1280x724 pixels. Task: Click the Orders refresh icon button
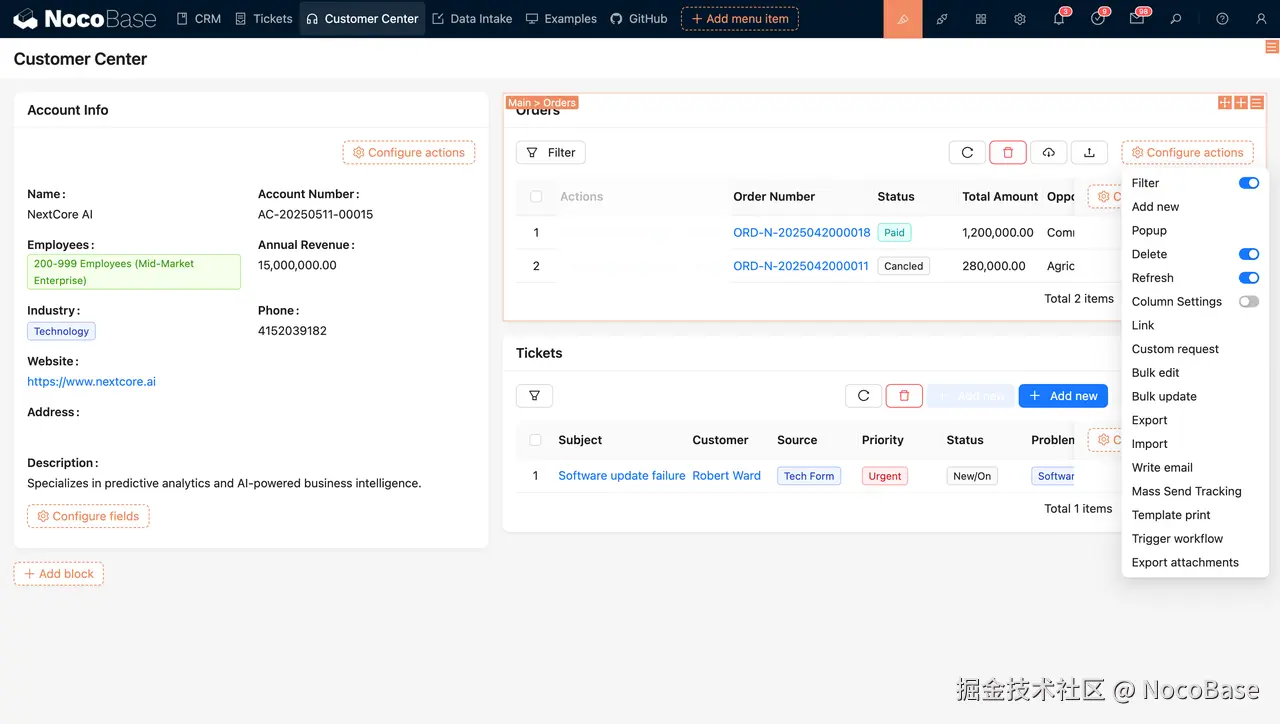(967, 152)
